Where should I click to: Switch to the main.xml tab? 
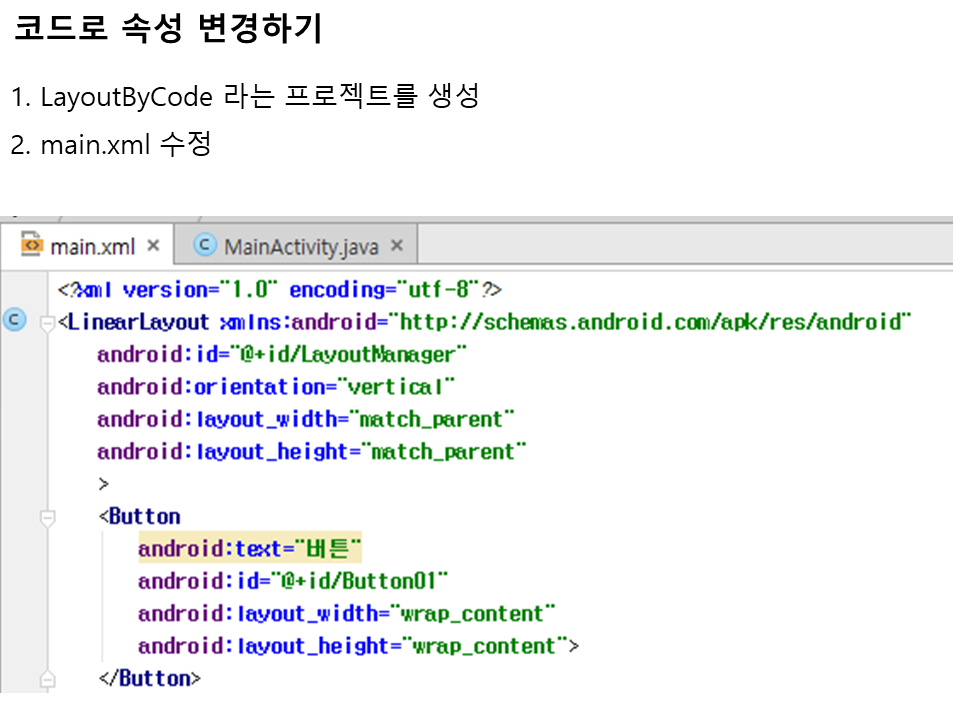click(92, 246)
